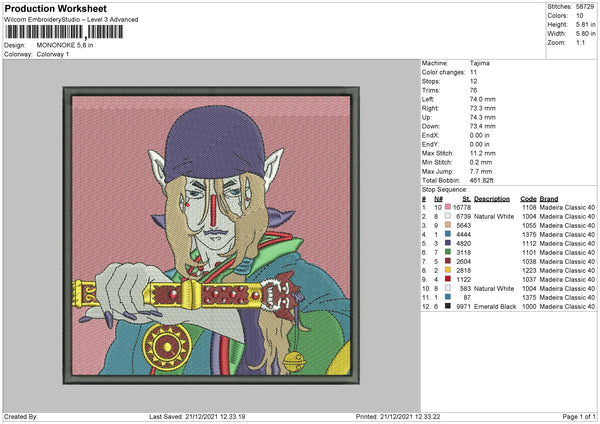Click the Width value '5.80 in'
Screen dimensions: 600x424
coord(585,34)
